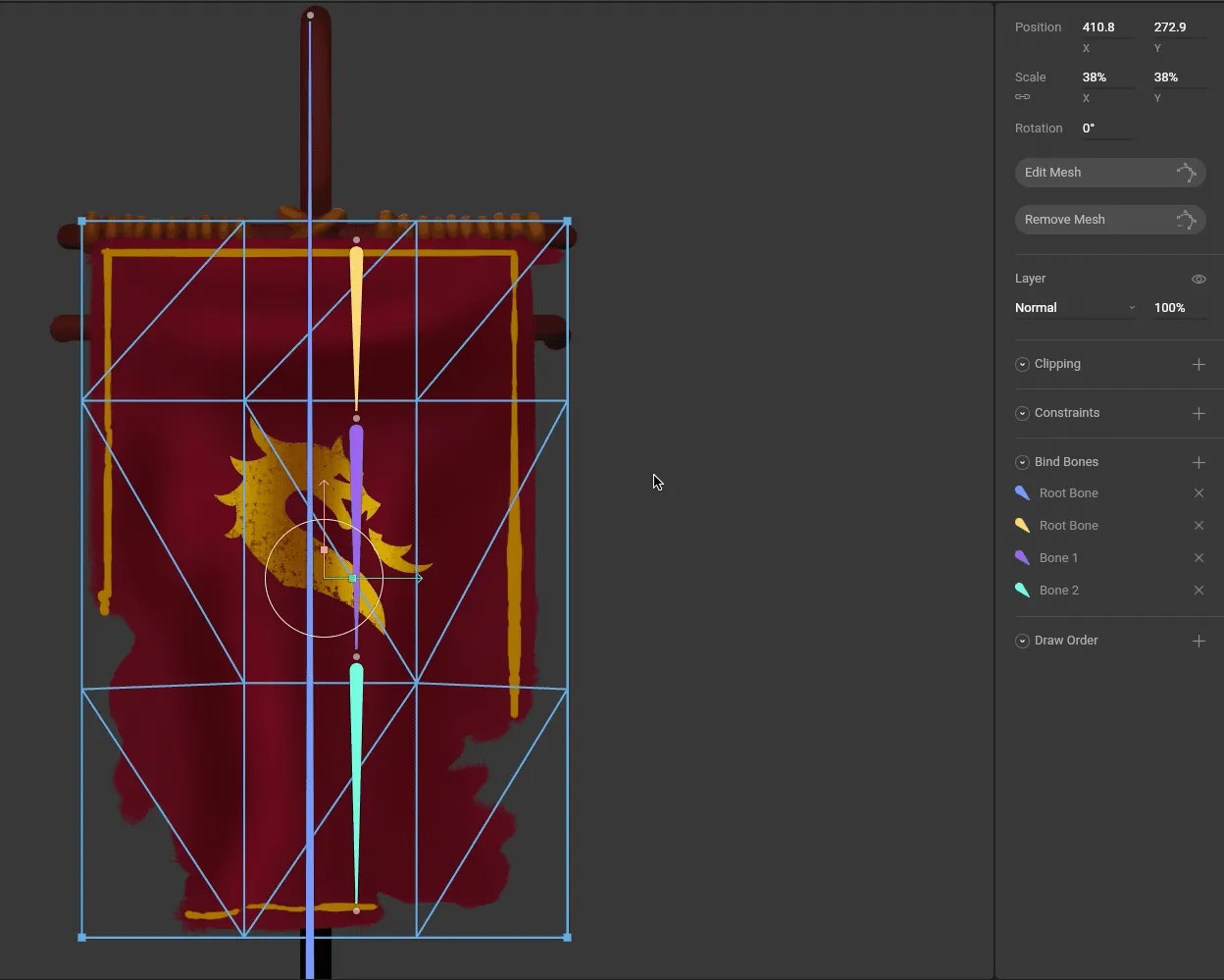Select Bone 1 in bind list
The image size is (1224, 980).
pyautogui.click(x=1058, y=558)
